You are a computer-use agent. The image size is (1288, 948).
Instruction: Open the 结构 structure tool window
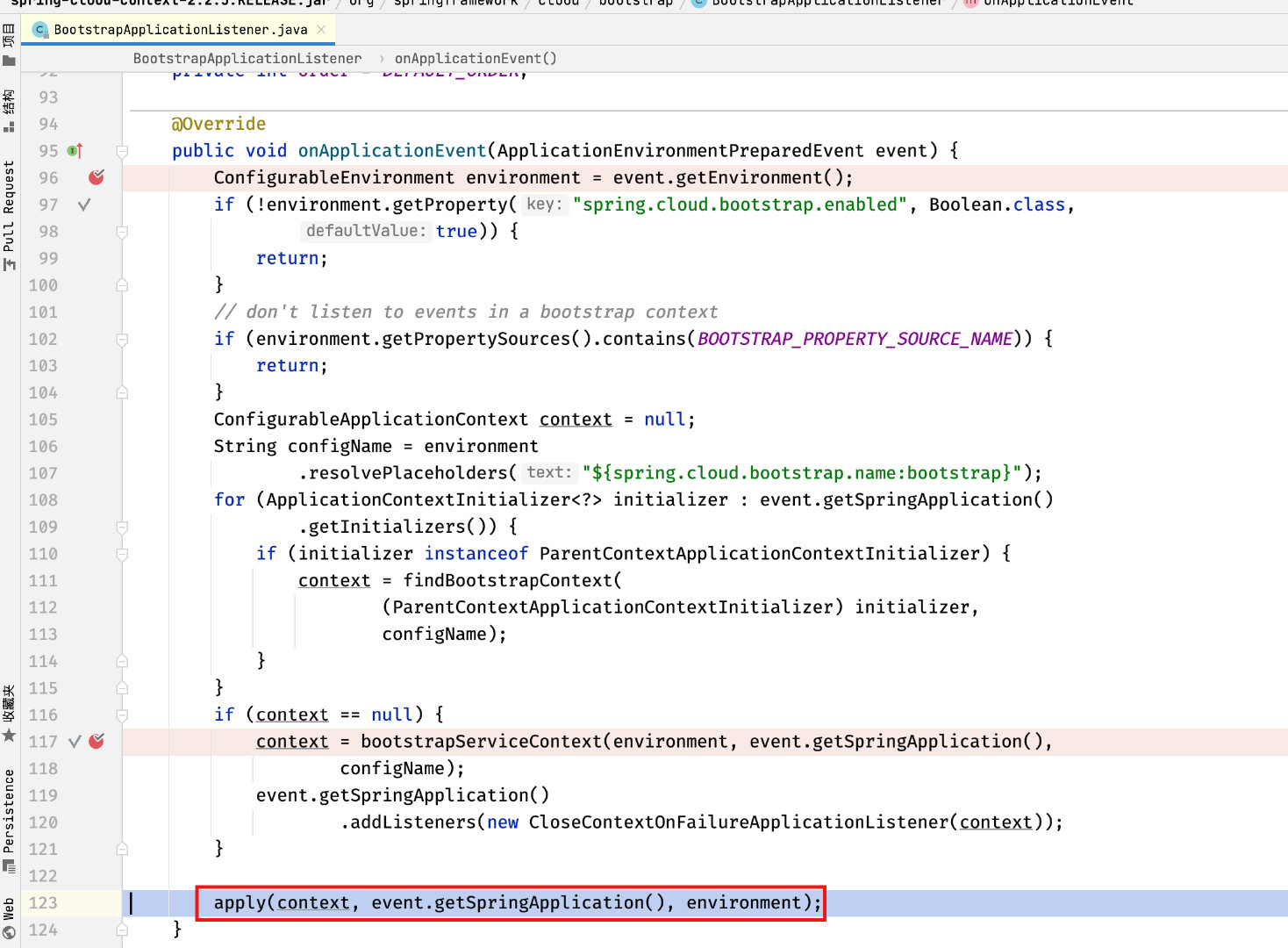tap(9, 111)
